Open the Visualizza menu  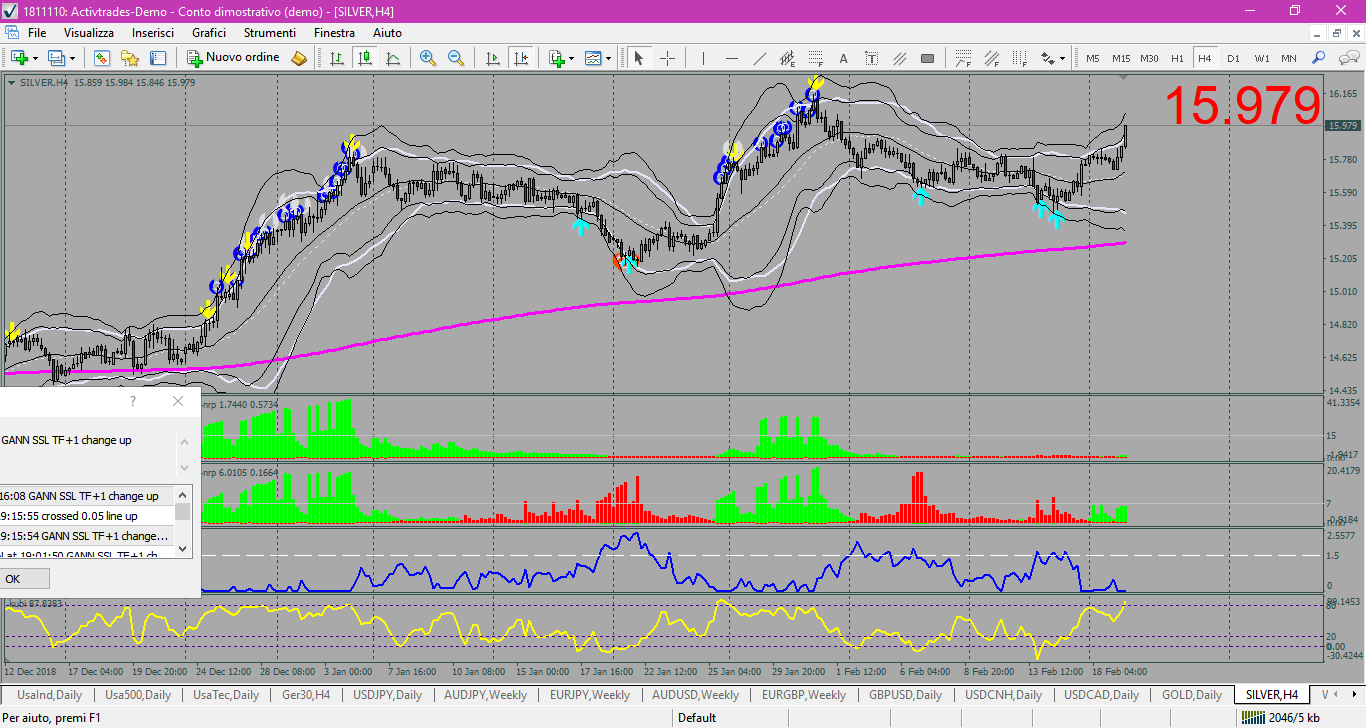pos(89,33)
